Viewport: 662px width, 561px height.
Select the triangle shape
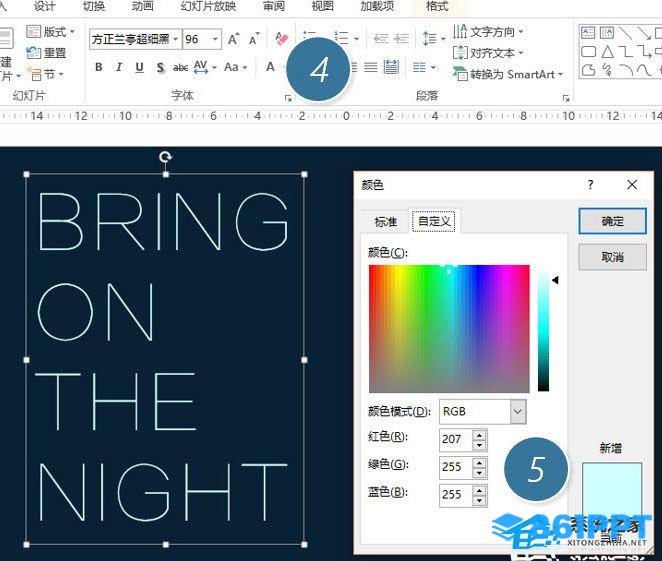pyautogui.click(x=607, y=51)
